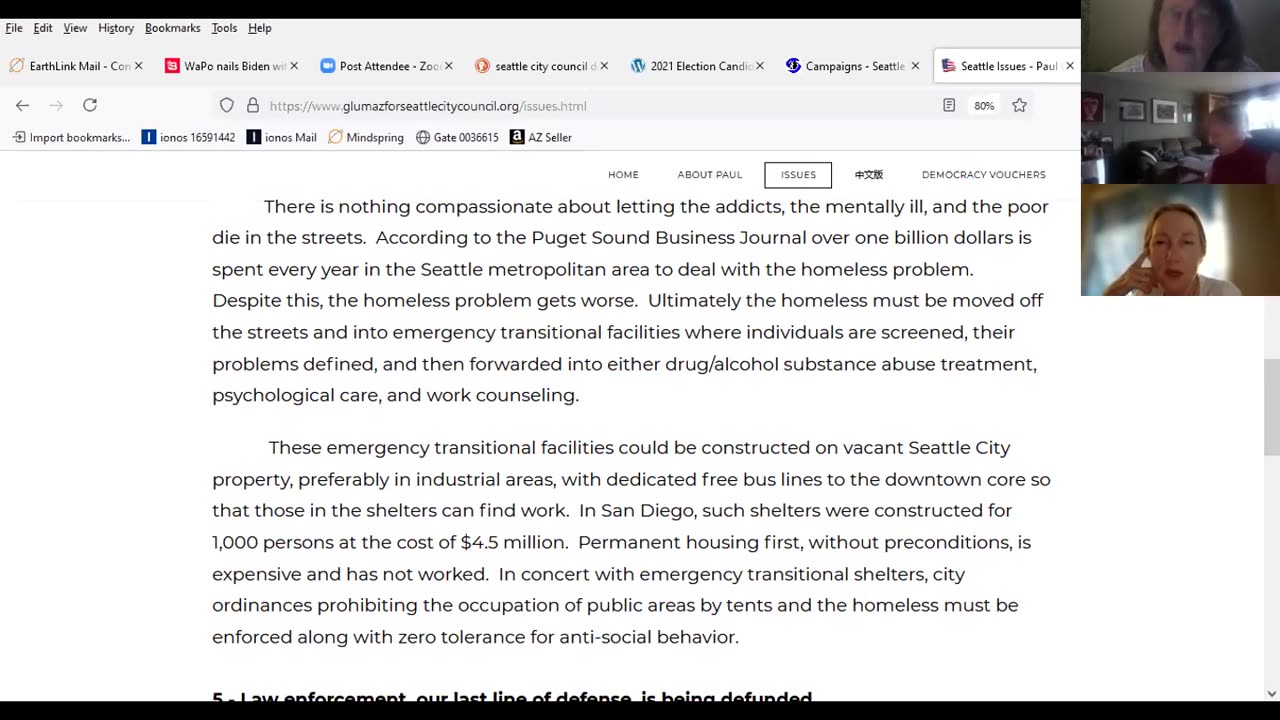The image size is (1280, 720).
Task: Click the text '$4.5 million' in paragraph
Action: tap(514, 542)
